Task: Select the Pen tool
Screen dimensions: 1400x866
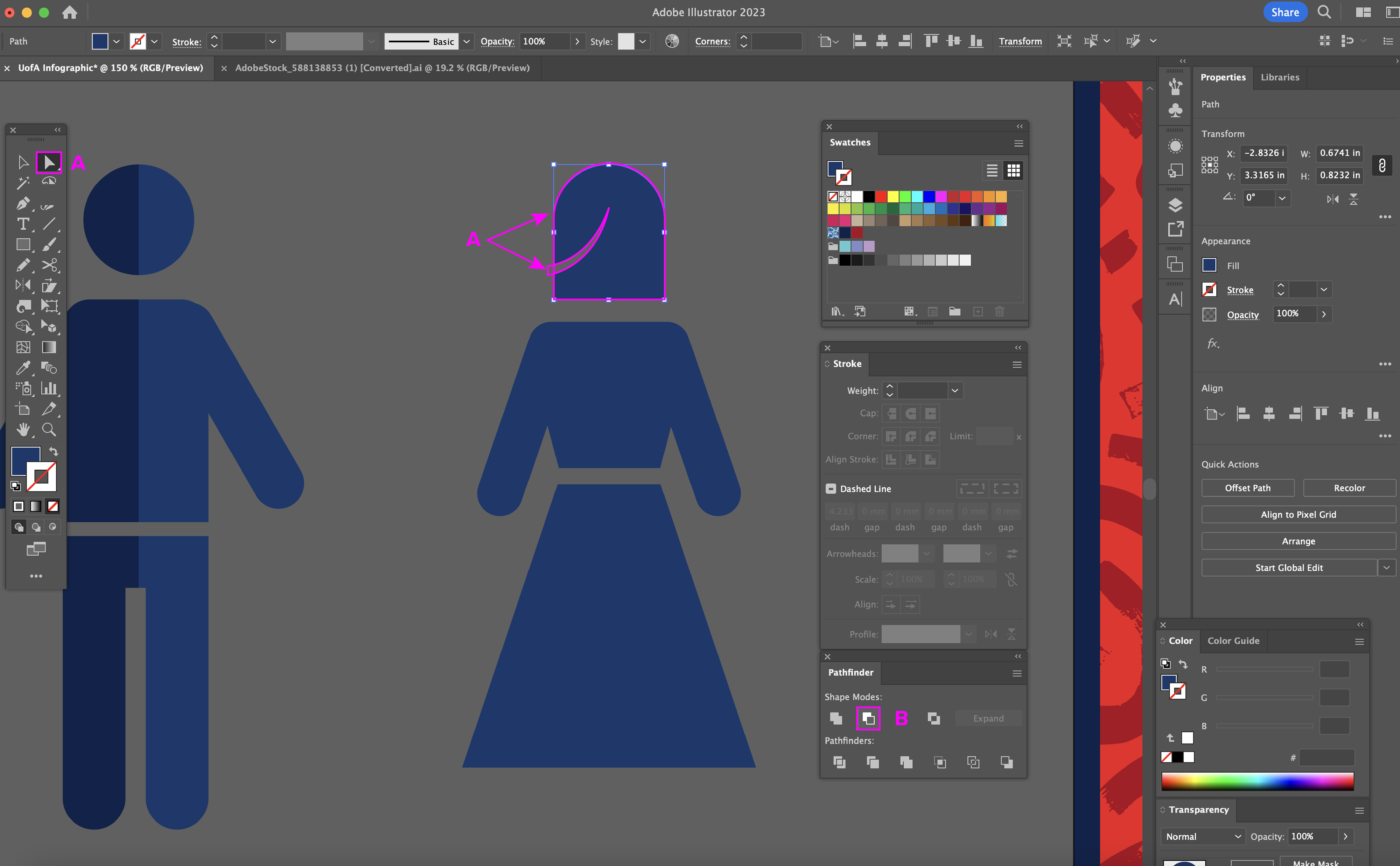Action: point(23,203)
